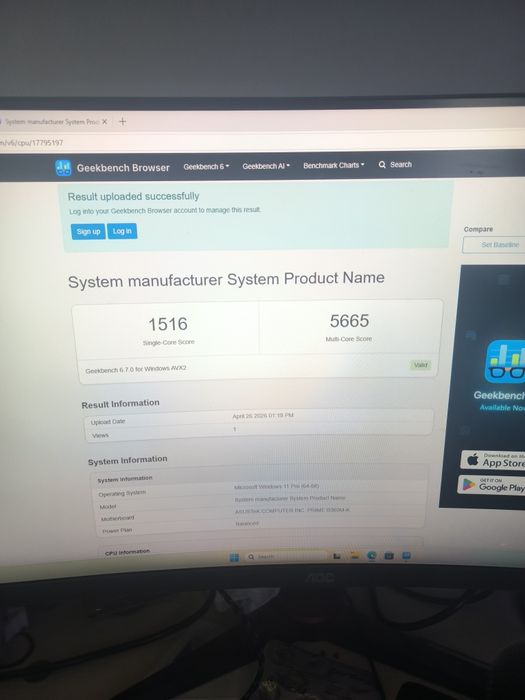Click the Download on the App Store badge
The height and width of the screenshot is (700, 525).
click(493, 459)
